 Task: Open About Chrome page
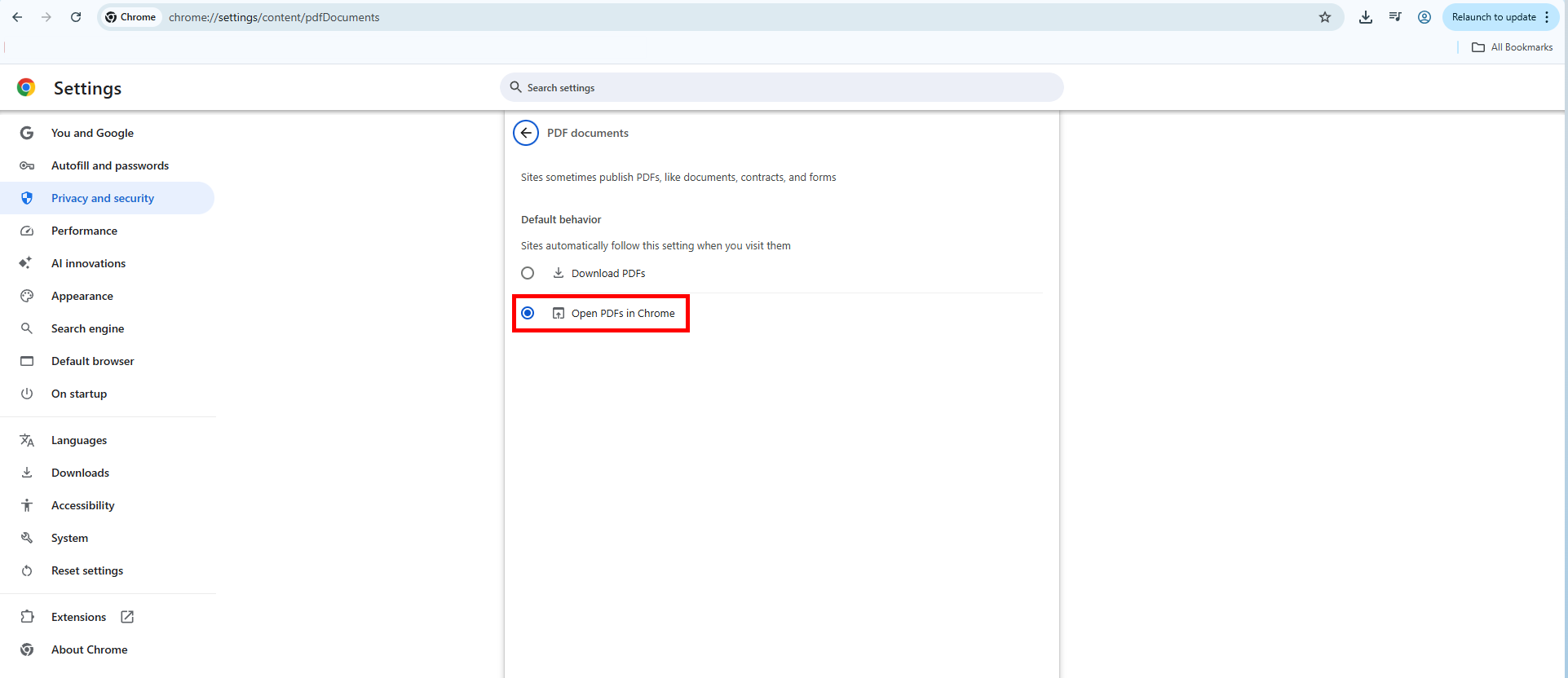tap(108, 649)
